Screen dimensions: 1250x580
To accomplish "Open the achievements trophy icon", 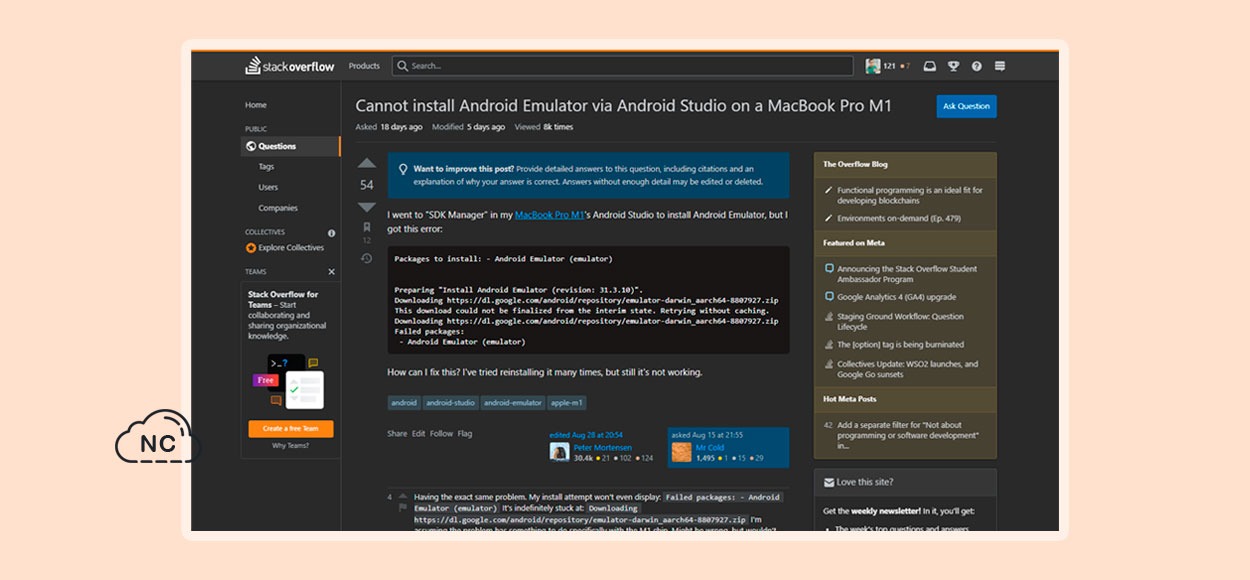I will tap(954, 66).
